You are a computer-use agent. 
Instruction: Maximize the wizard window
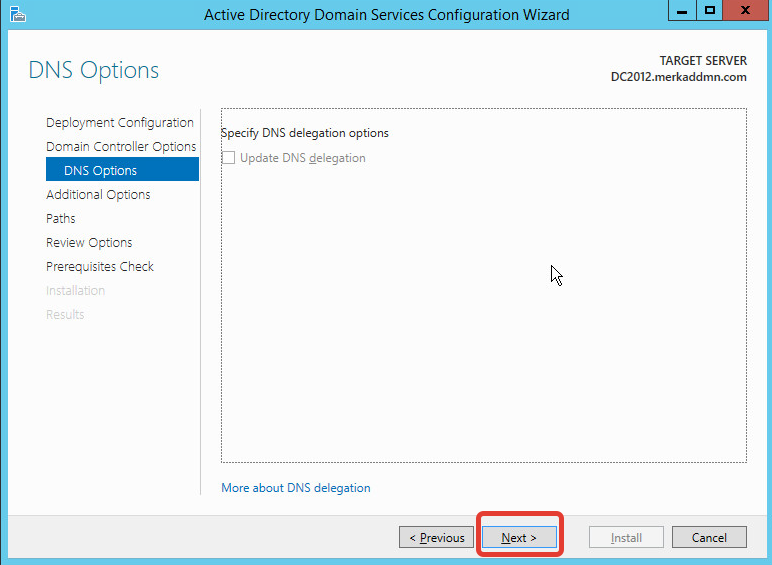709,10
